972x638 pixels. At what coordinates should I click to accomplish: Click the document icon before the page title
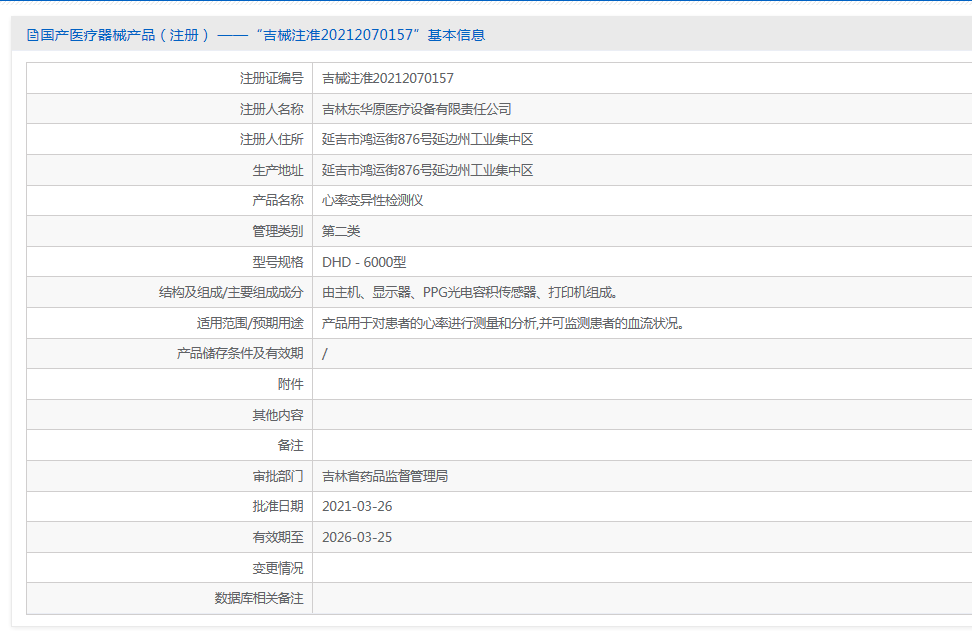(33, 34)
